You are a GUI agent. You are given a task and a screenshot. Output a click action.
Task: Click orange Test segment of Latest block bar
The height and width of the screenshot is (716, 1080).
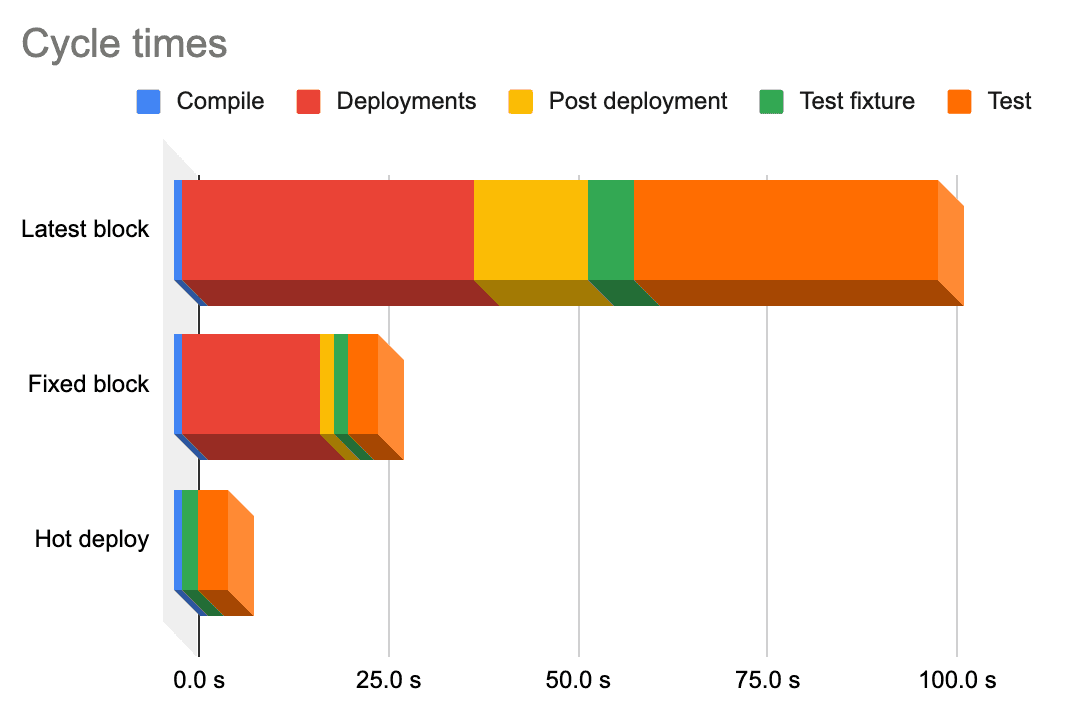(x=785, y=230)
